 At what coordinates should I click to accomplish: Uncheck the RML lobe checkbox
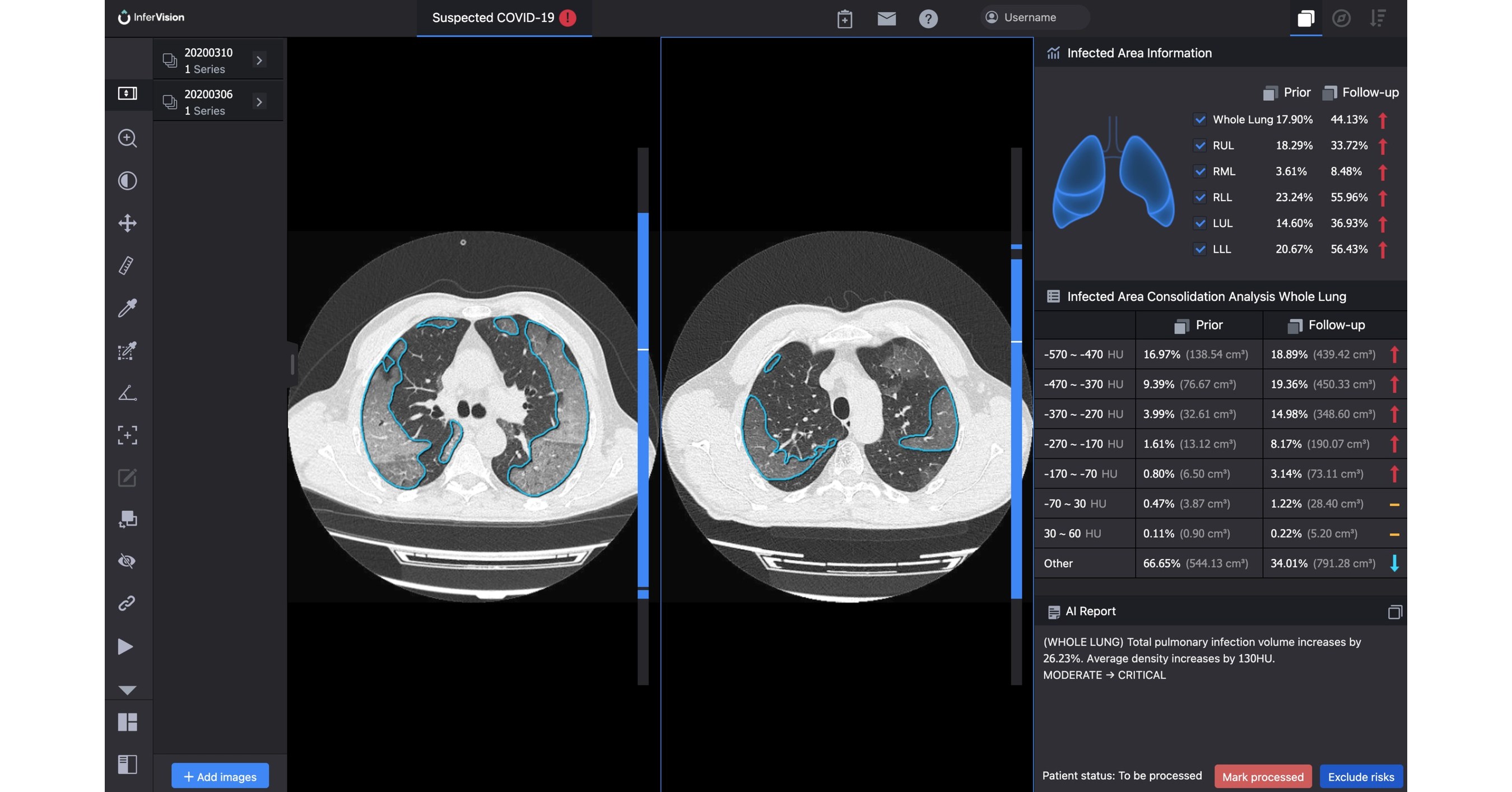[1200, 171]
